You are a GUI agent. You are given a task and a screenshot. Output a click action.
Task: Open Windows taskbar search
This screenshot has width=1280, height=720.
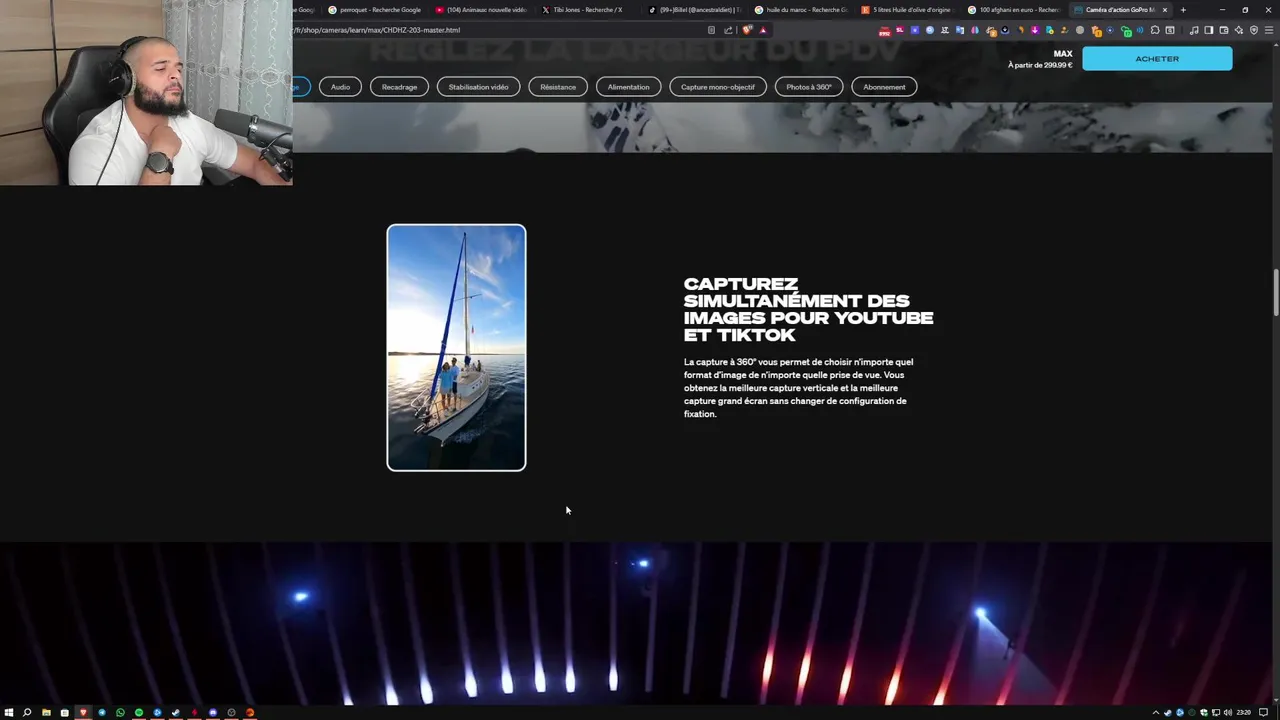[x=27, y=713]
